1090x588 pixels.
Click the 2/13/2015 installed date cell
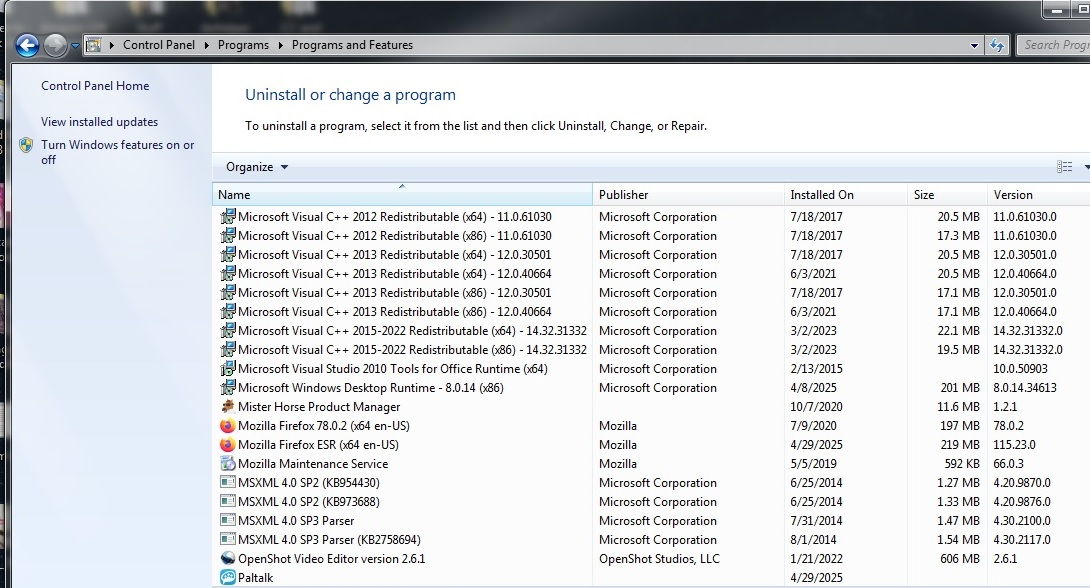pos(816,368)
